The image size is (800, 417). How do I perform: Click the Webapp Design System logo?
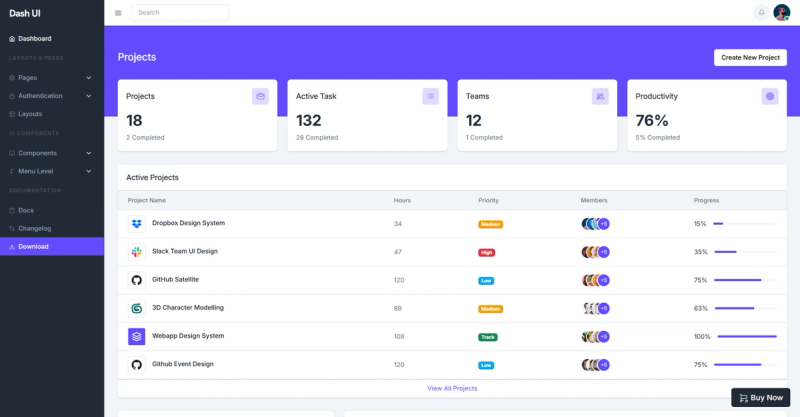coord(136,336)
